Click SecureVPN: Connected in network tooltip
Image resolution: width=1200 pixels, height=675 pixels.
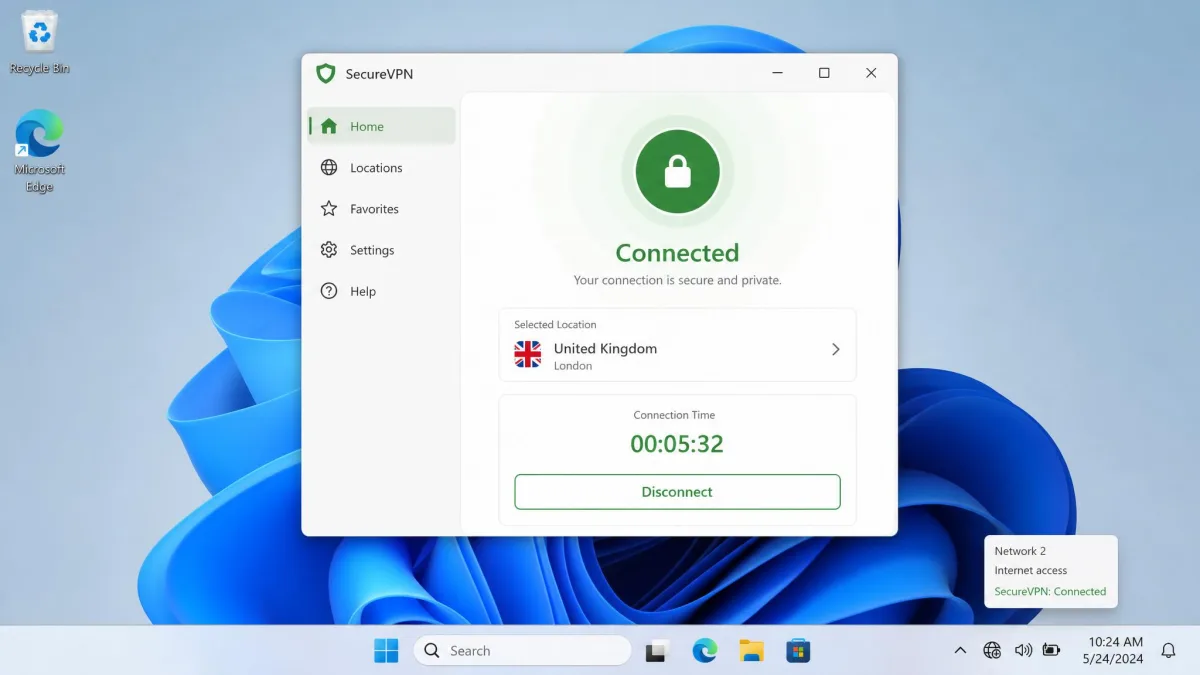point(1050,592)
